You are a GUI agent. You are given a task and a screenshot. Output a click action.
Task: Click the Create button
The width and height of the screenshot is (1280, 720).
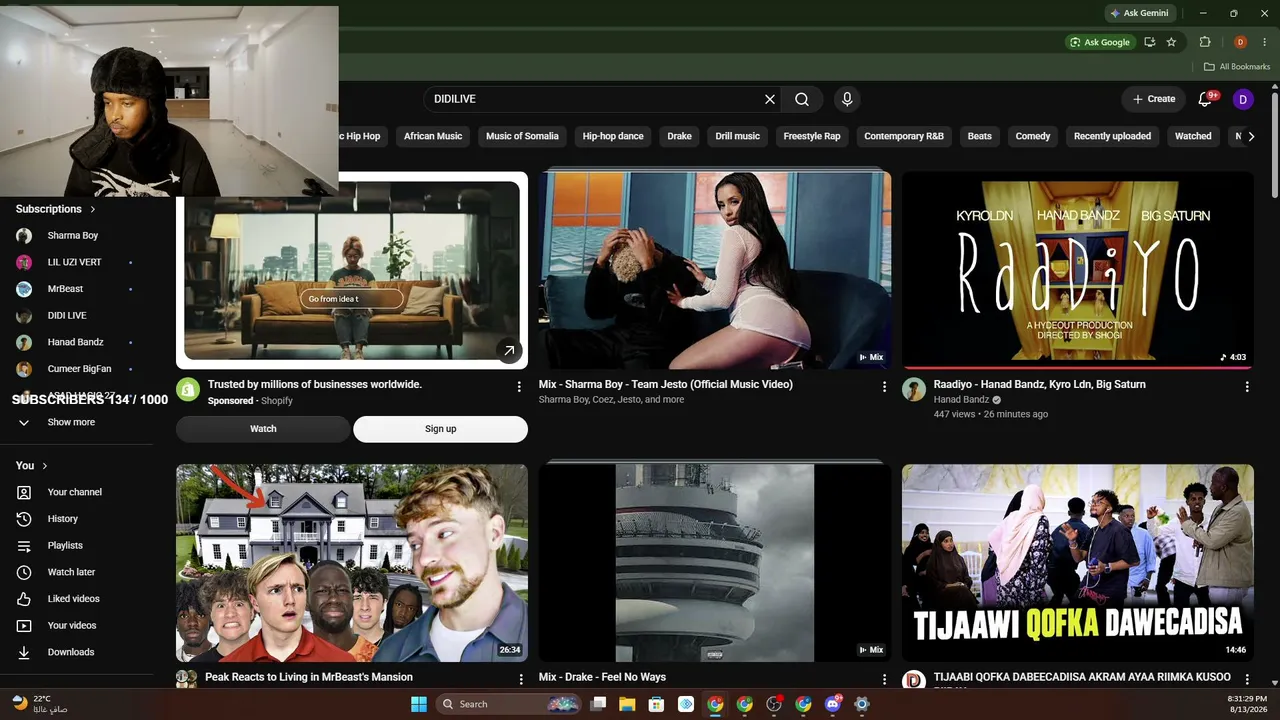(1153, 99)
